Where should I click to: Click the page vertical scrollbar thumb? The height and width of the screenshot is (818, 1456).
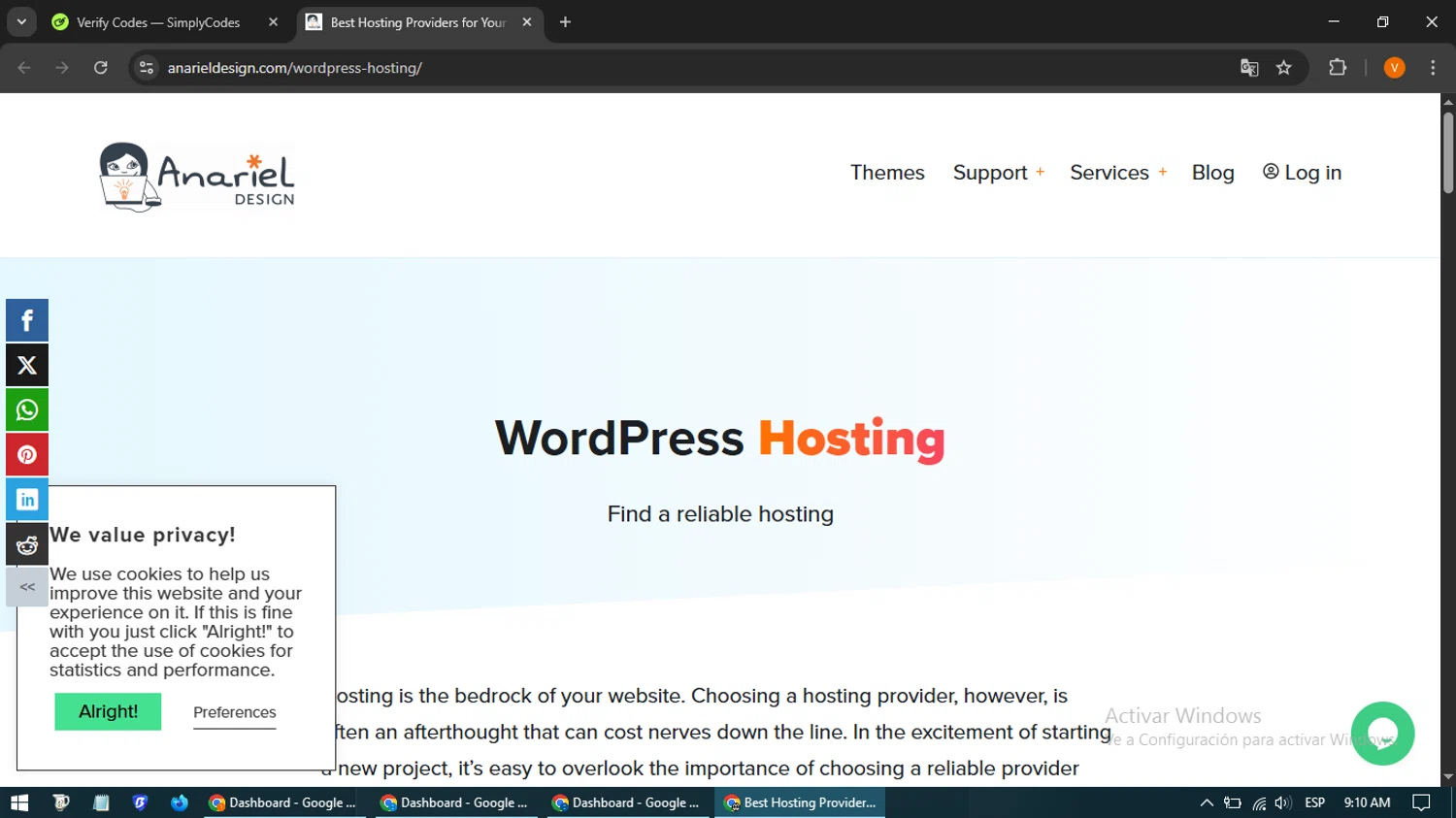click(1447, 152)
